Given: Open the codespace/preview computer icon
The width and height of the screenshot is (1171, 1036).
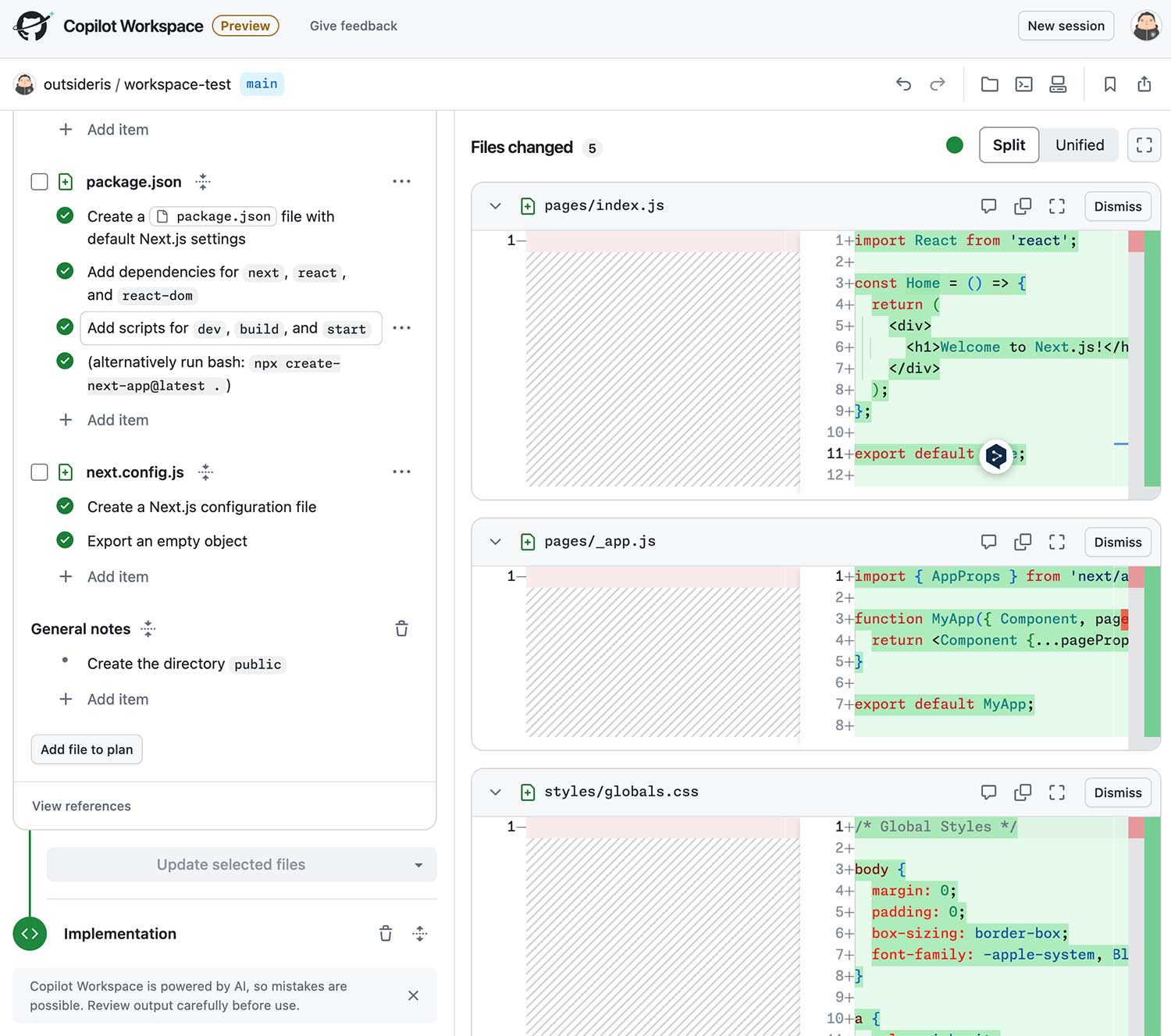Looking at the screenshot, I should [1058, 84].
